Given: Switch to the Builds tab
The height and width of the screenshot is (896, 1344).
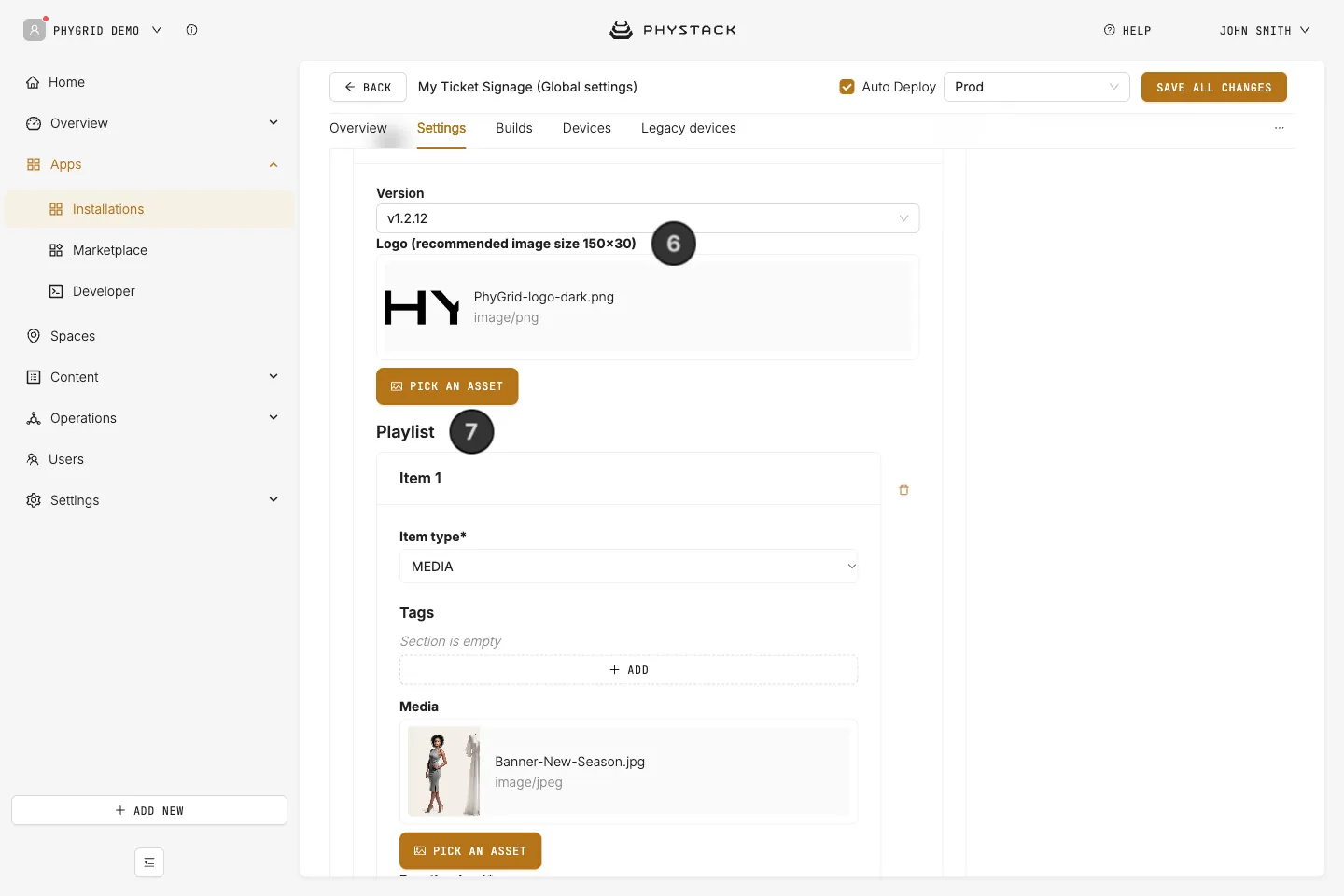Looking at the screenshot, I should click(514, 128).
